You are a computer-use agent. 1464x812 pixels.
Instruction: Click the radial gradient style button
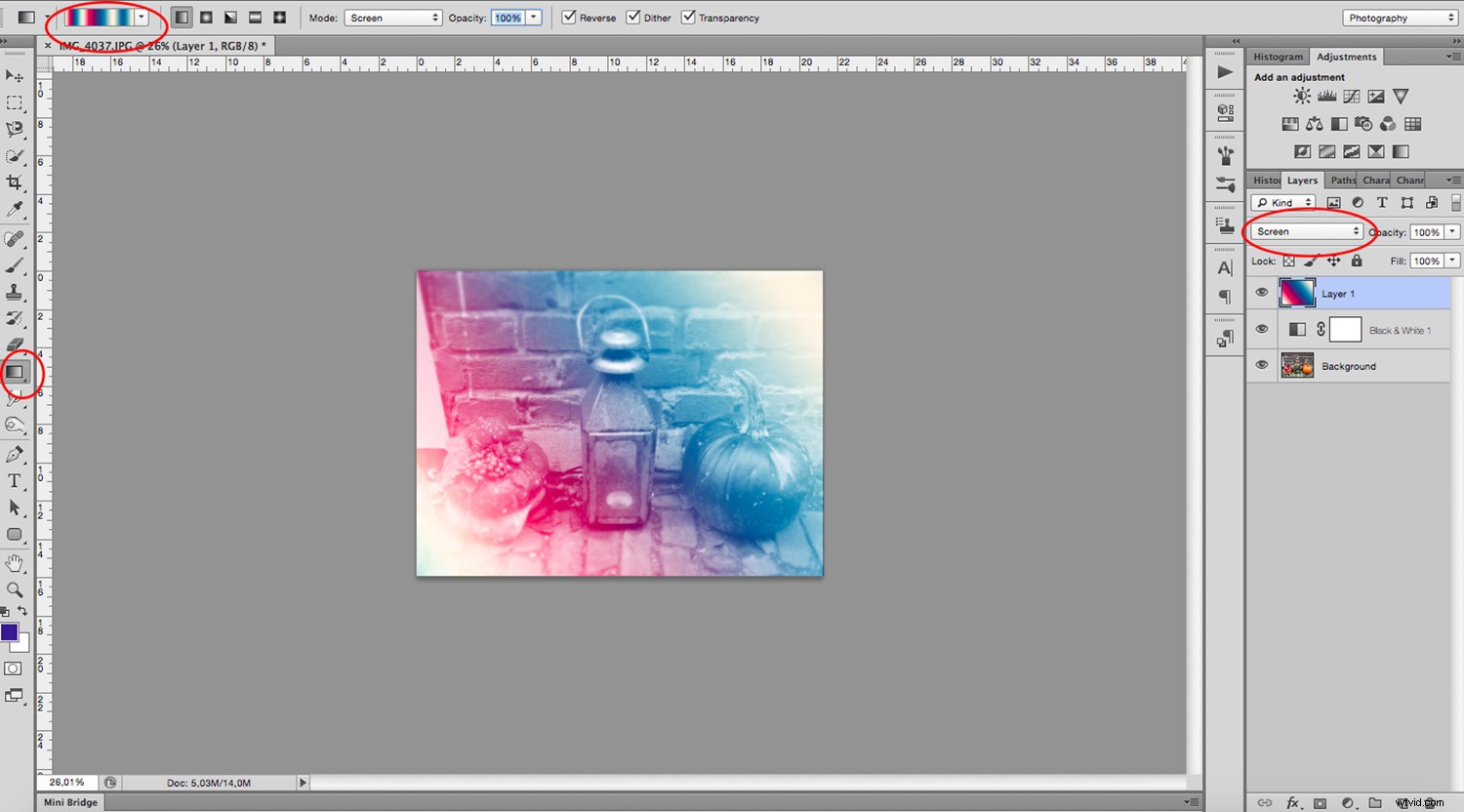(205, 17)
